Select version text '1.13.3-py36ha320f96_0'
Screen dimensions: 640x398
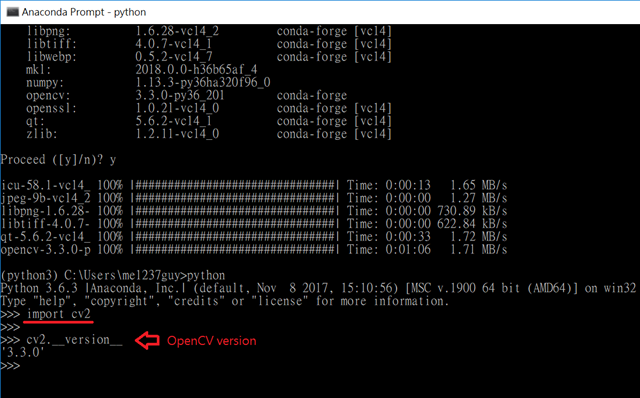(x=203, y=82)
